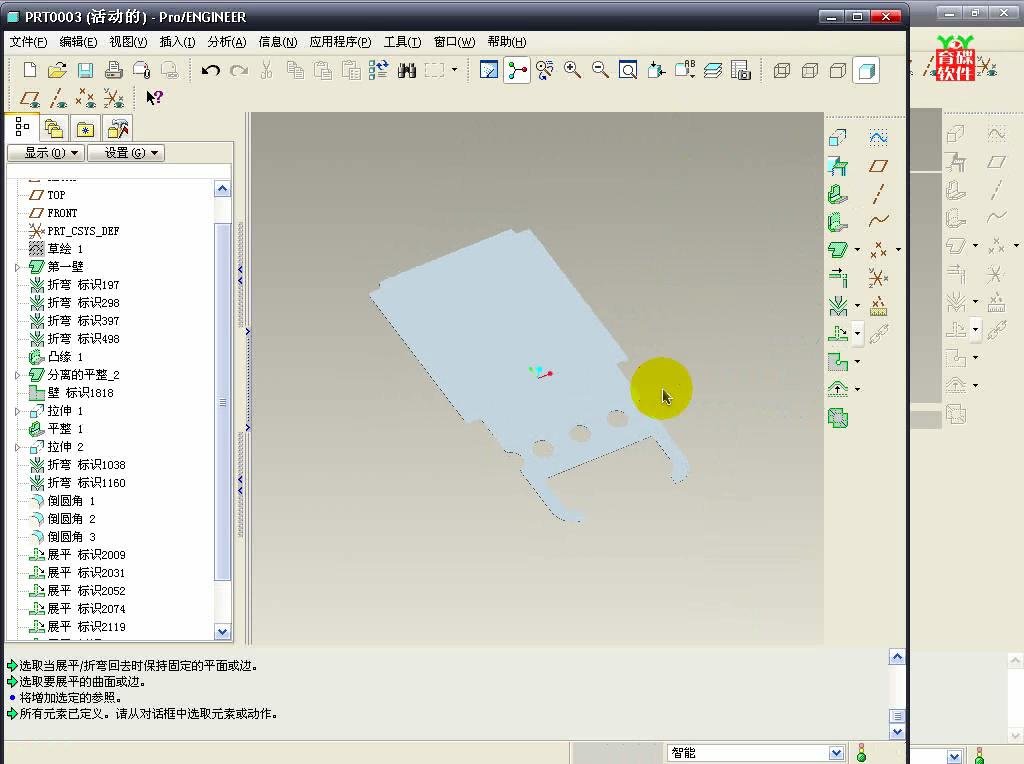Switch to the model tree tab
Screen dimensions: 1024x764
pos(22,127)
